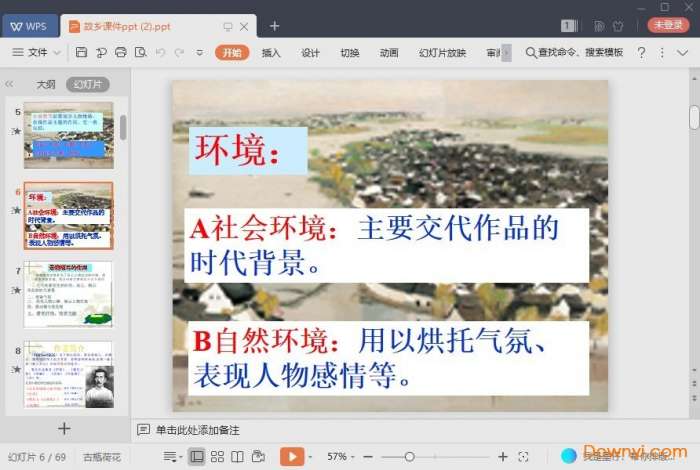Click the zoom slider handle

click(x=409, y=457)
